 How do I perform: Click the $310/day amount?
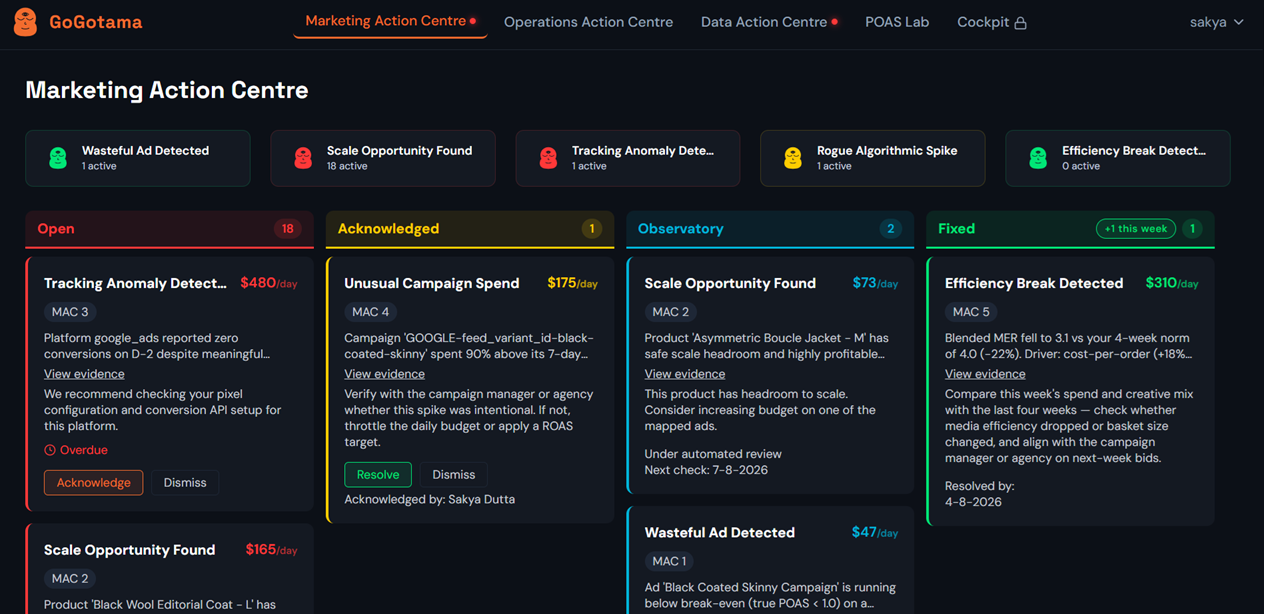click(1172, 283)
